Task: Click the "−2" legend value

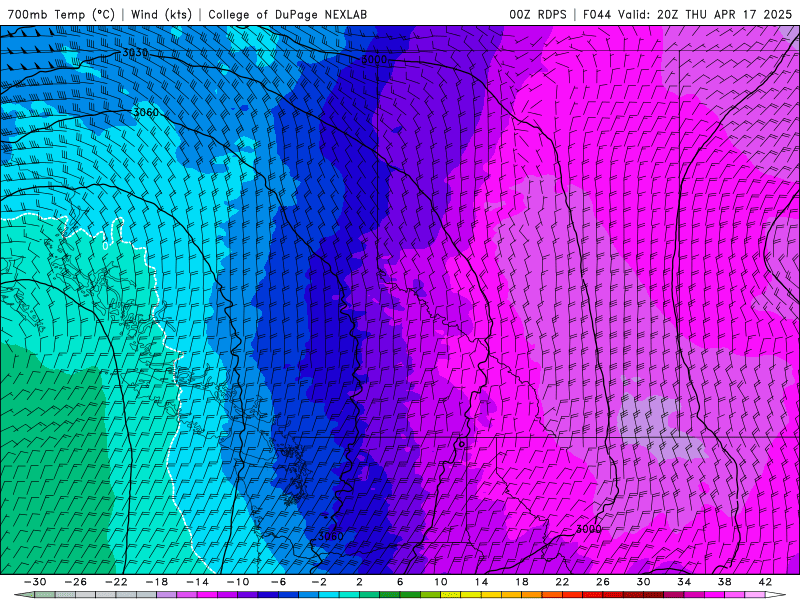Action: coord(319,582)
